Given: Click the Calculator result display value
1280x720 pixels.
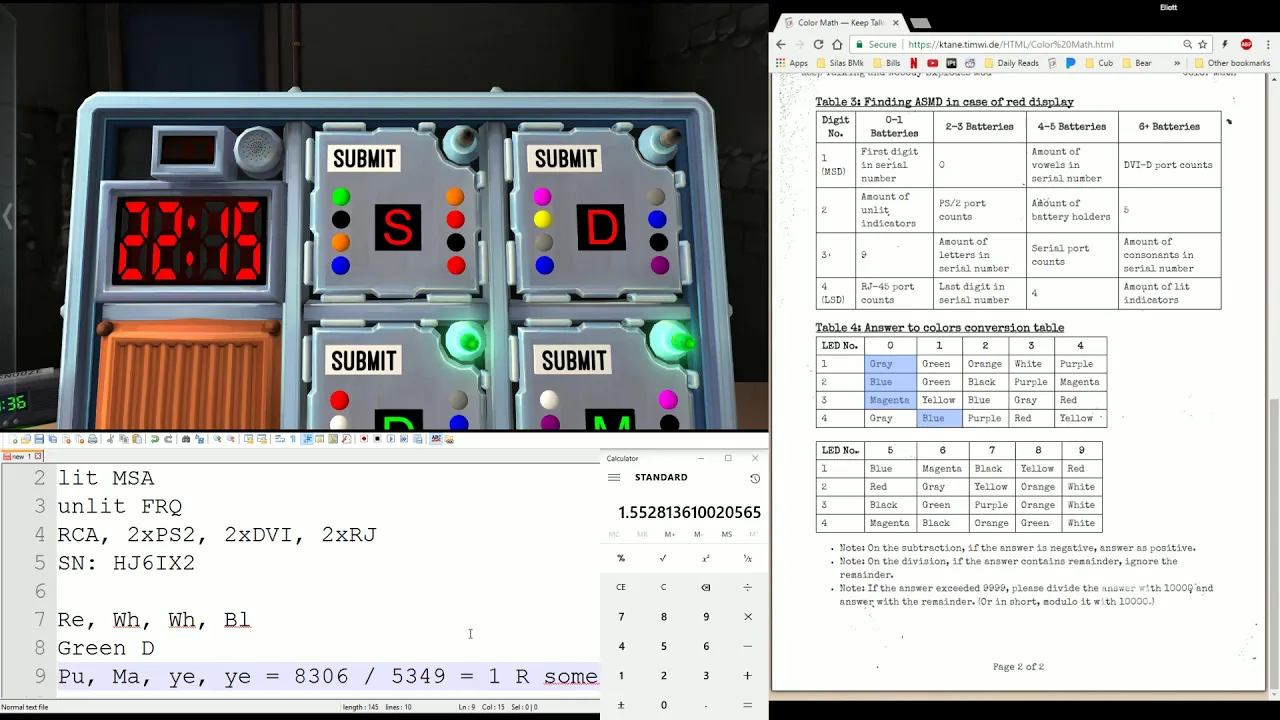Looking at the screenshot, I should point(689,512).
